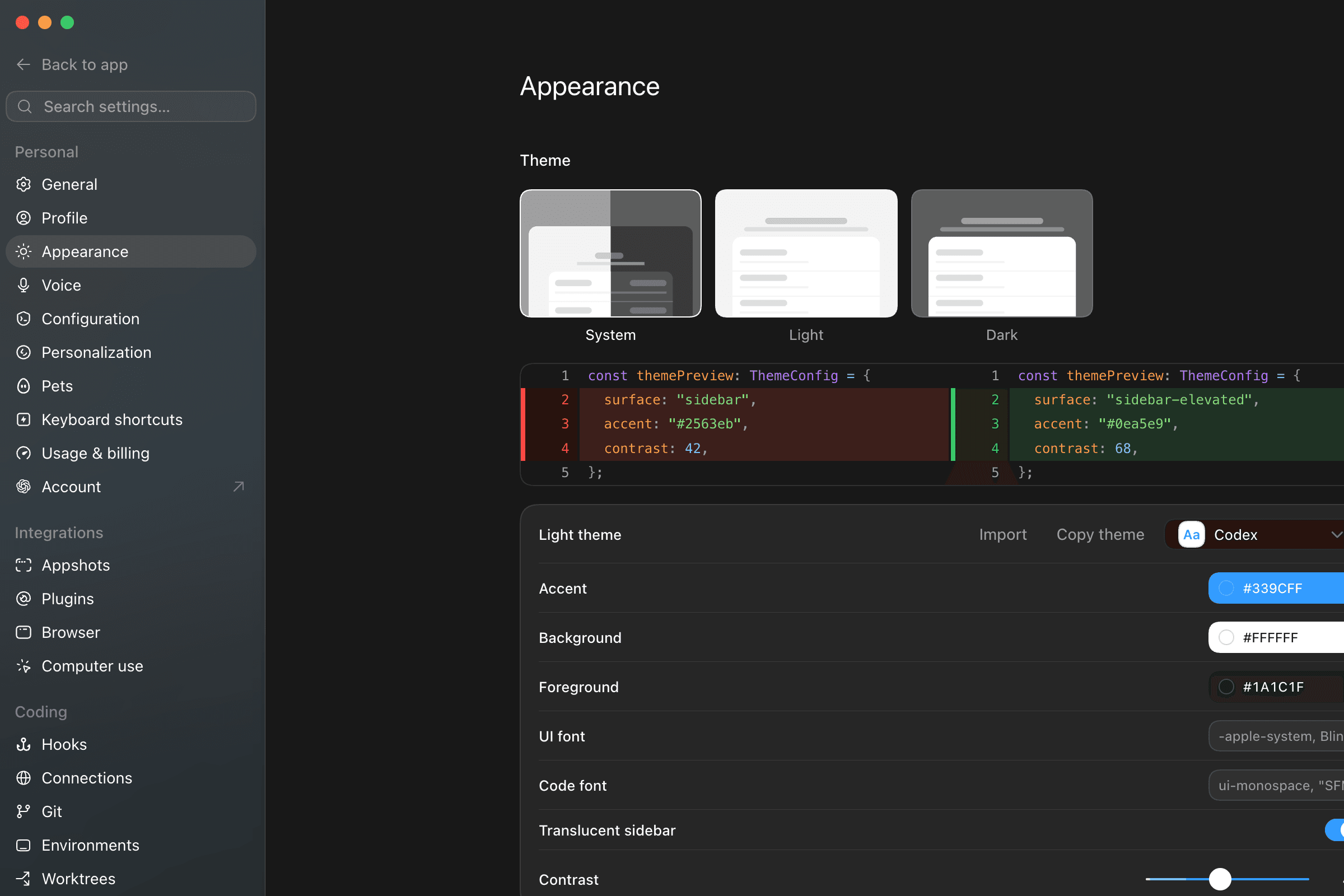Toggle the Translucent sidebar switch
The height and width of the screenshot is (896, 1344).
1335,830
